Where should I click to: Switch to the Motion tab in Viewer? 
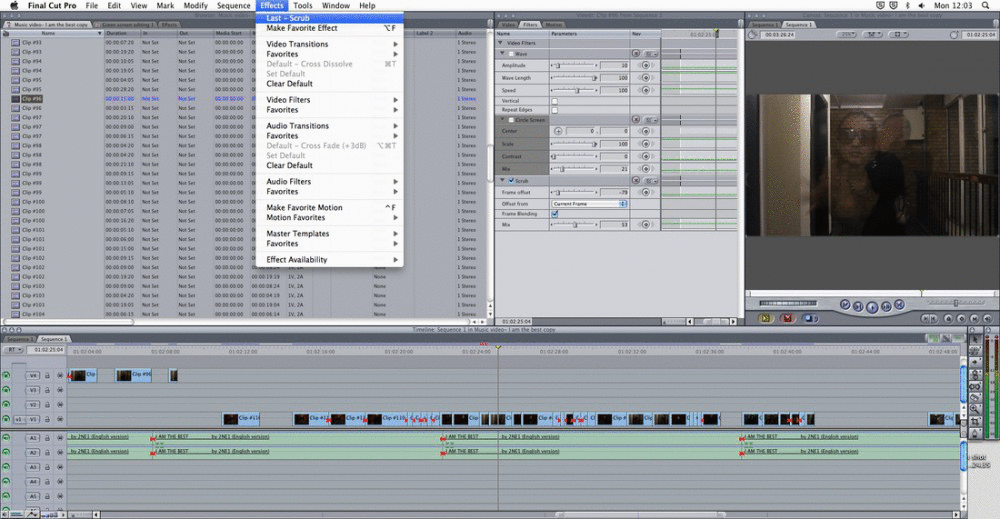click(552, 24)
